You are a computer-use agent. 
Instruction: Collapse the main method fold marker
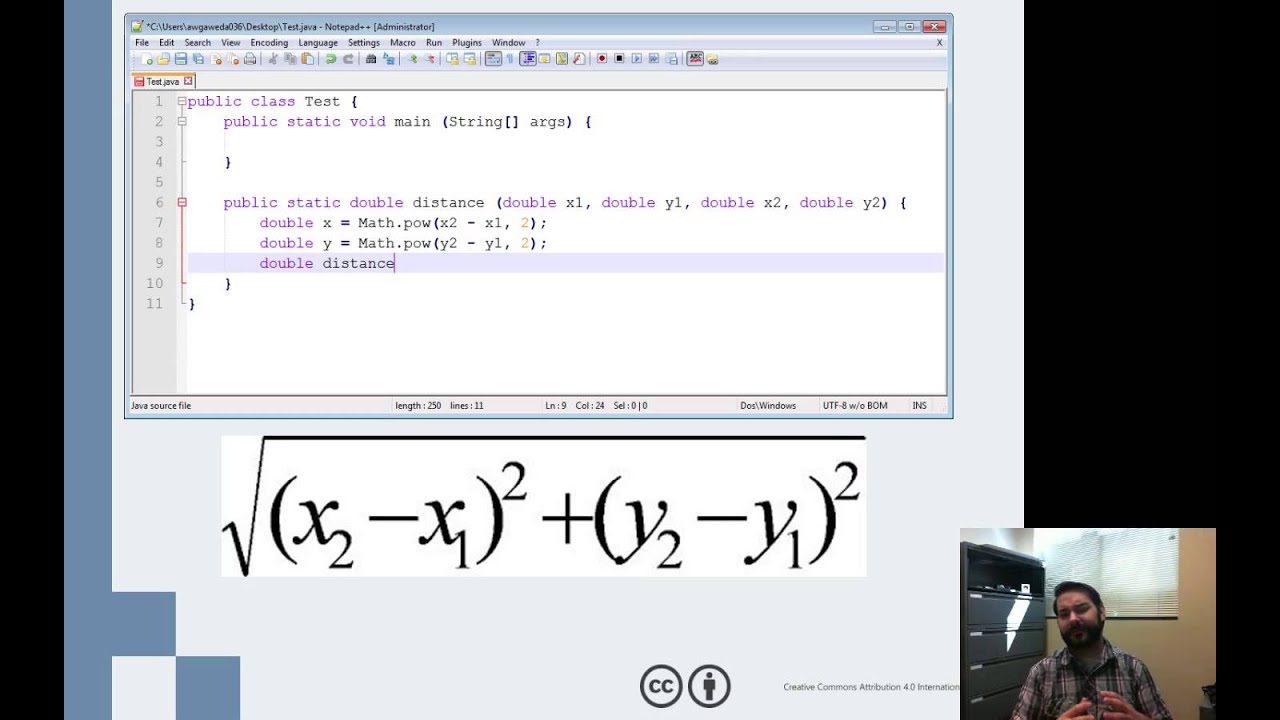tap(182, 121)
